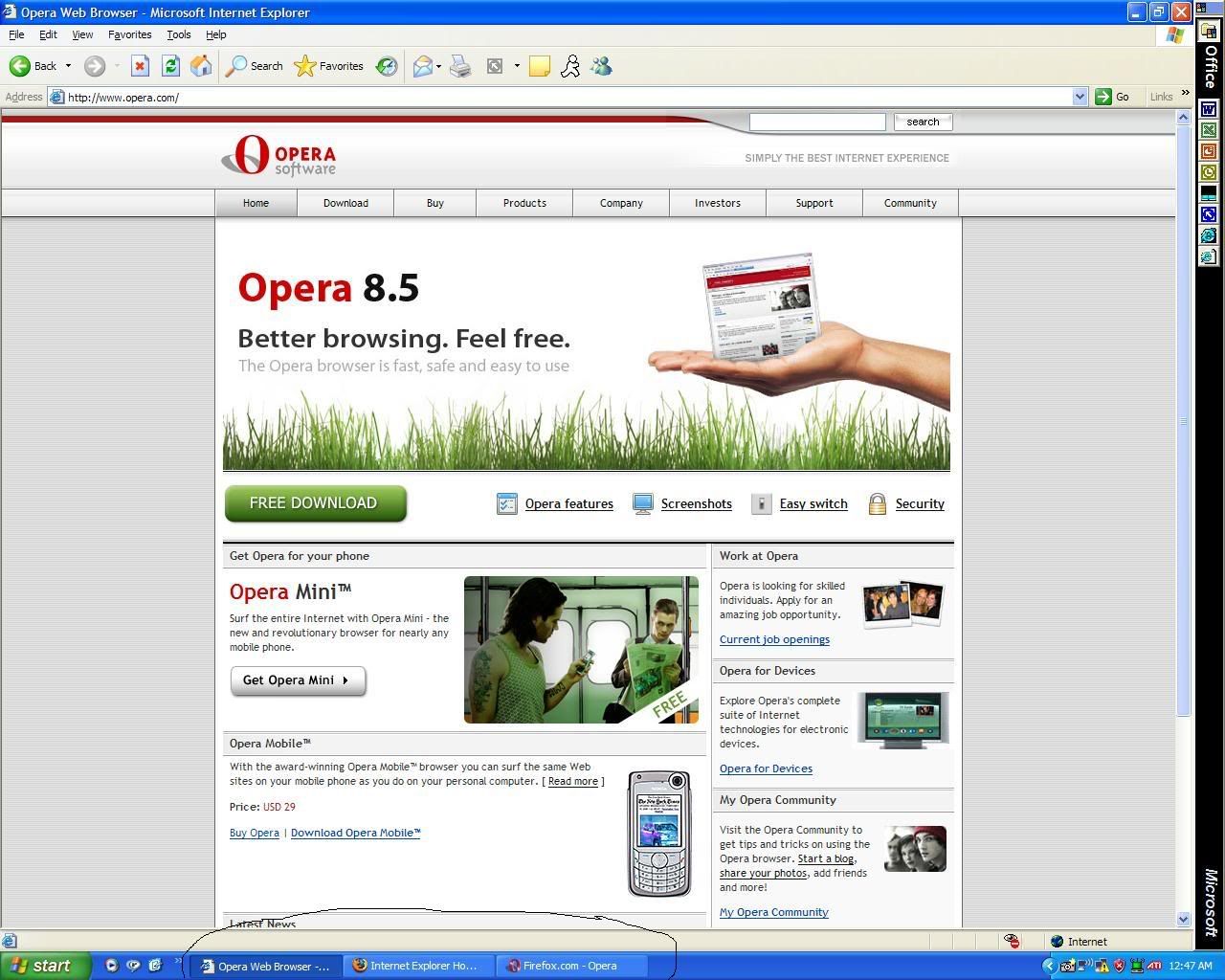Follow the Download Opera Mobile link

click(356, 833)
